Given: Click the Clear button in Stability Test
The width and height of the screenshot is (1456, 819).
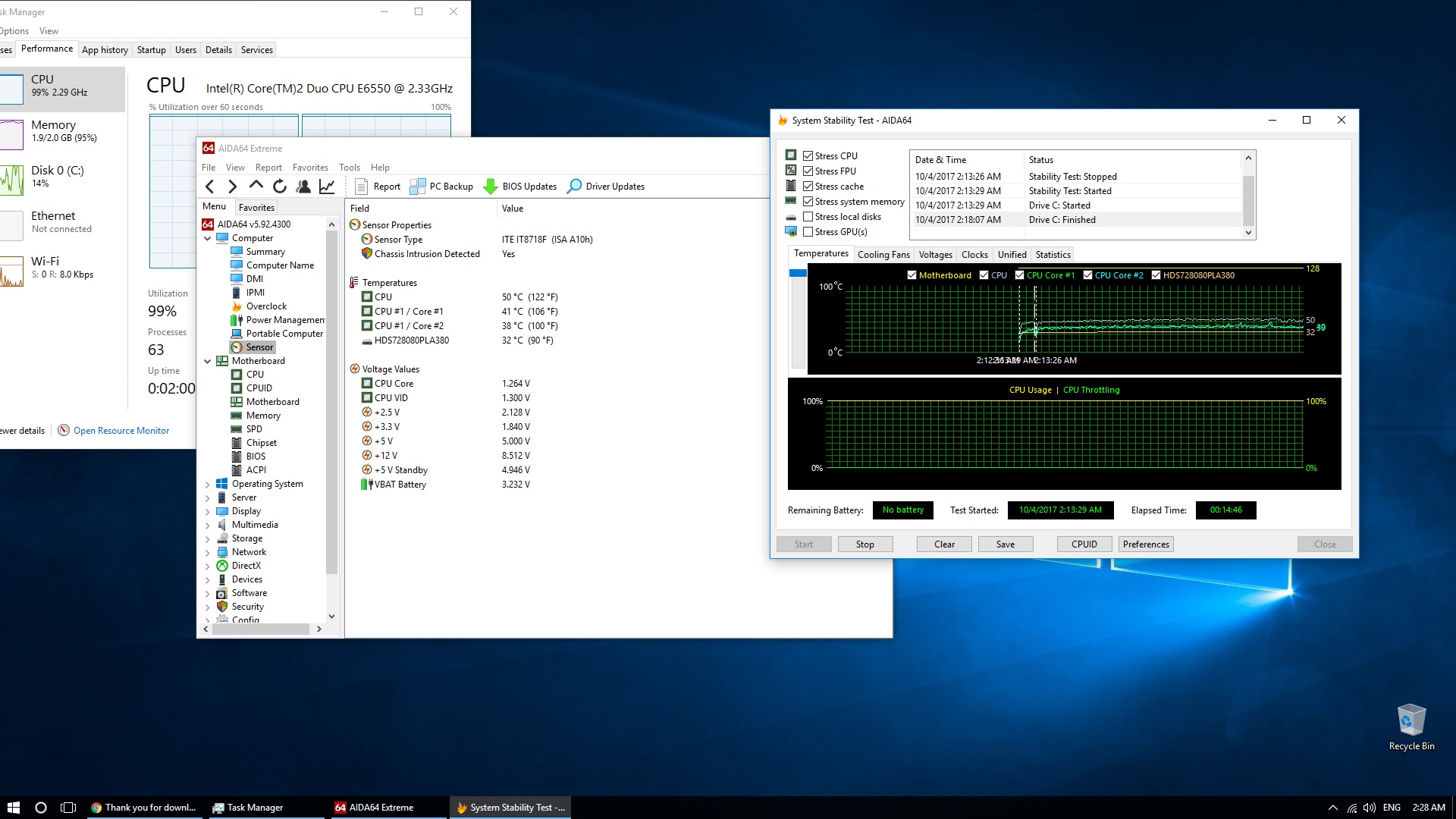Looking at the screenshot, I should click(944, 544).
